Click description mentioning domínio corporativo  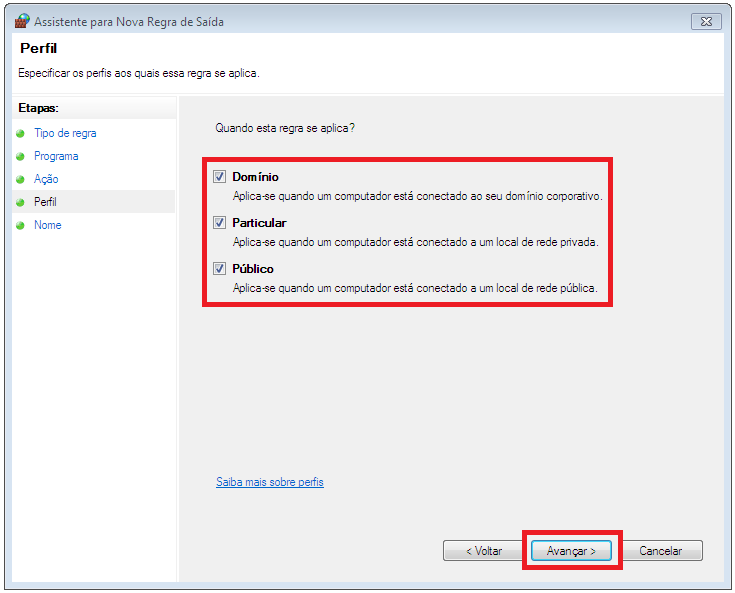(418, 196)
